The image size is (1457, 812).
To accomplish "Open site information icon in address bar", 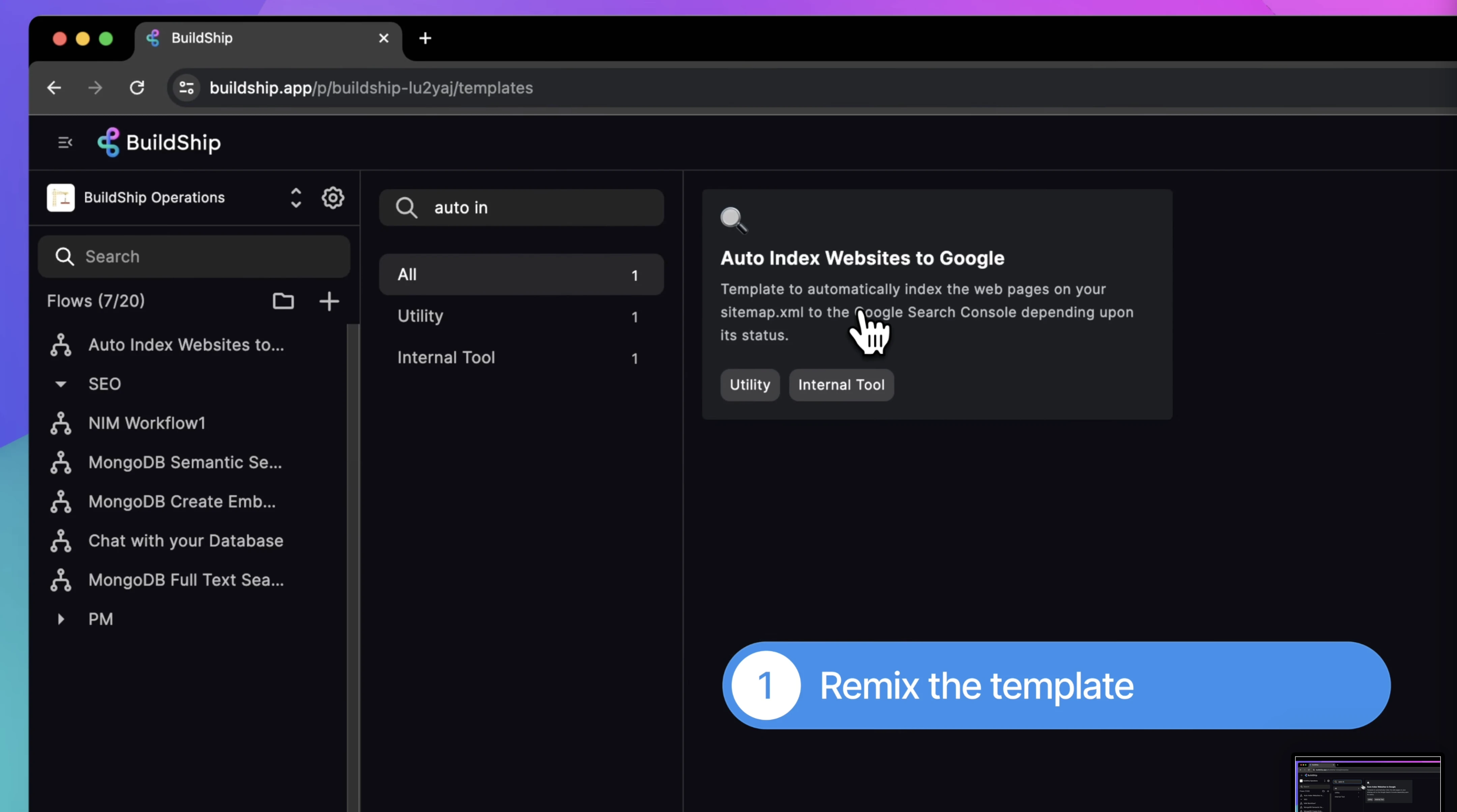I will [x=186, y=88].
